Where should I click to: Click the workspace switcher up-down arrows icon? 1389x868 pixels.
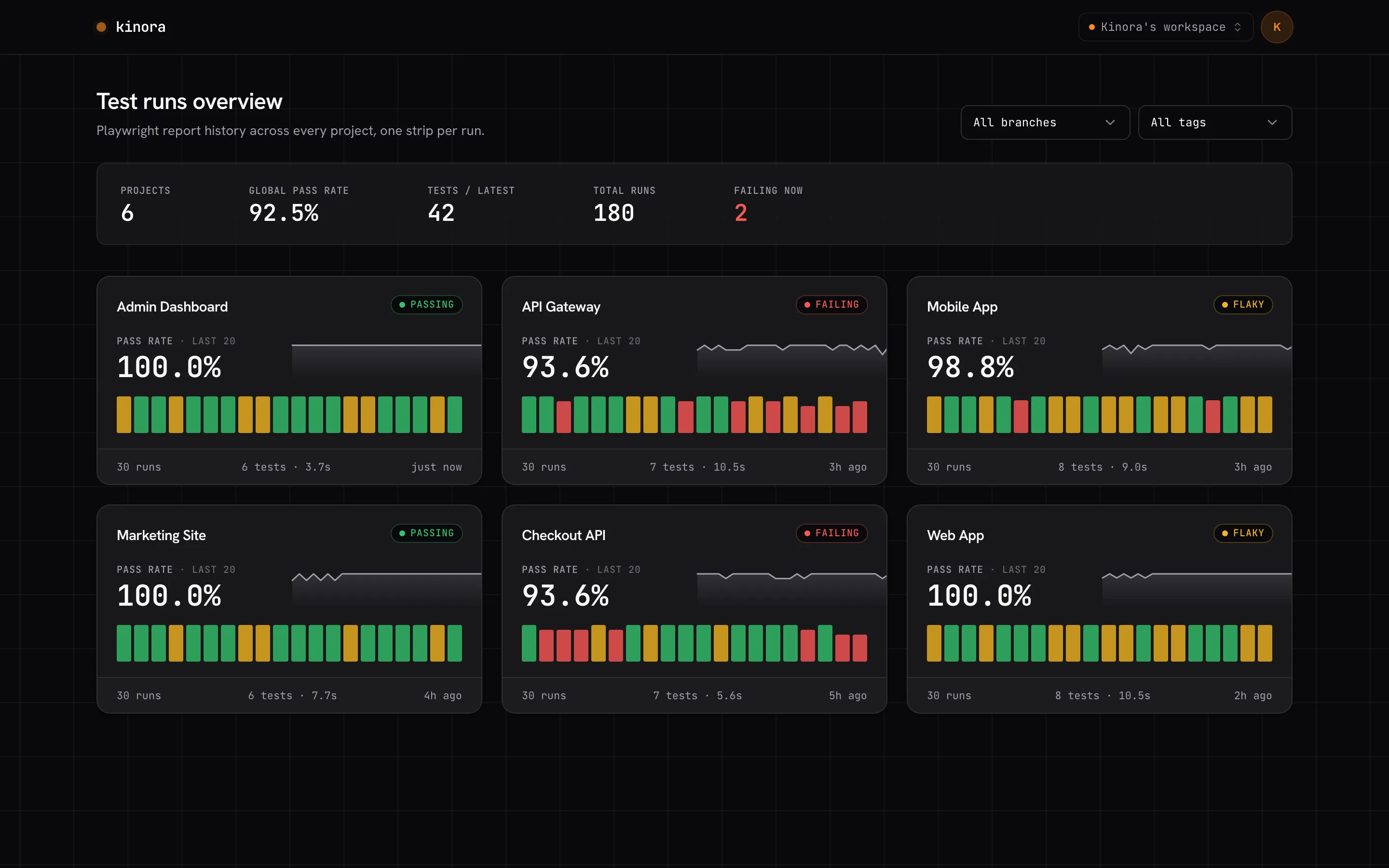pyautogui.click(x=1238, y=27)
